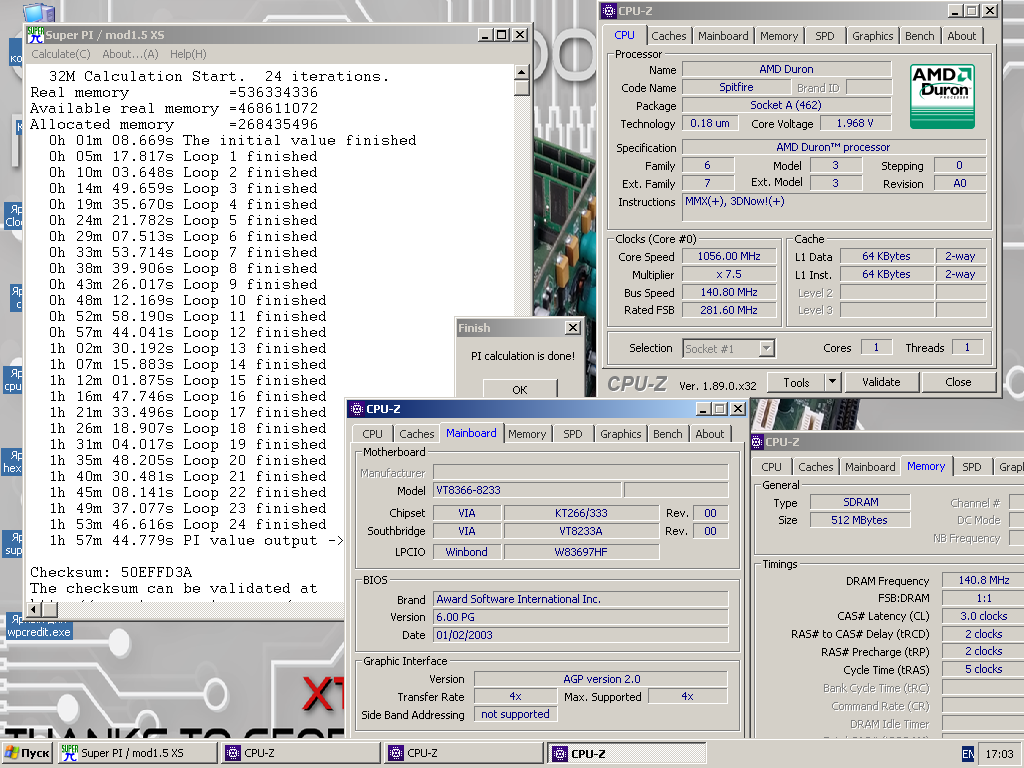Click Rated FSB value 281.60 MHz
The image size is (1024, 768).
point(729,310)
